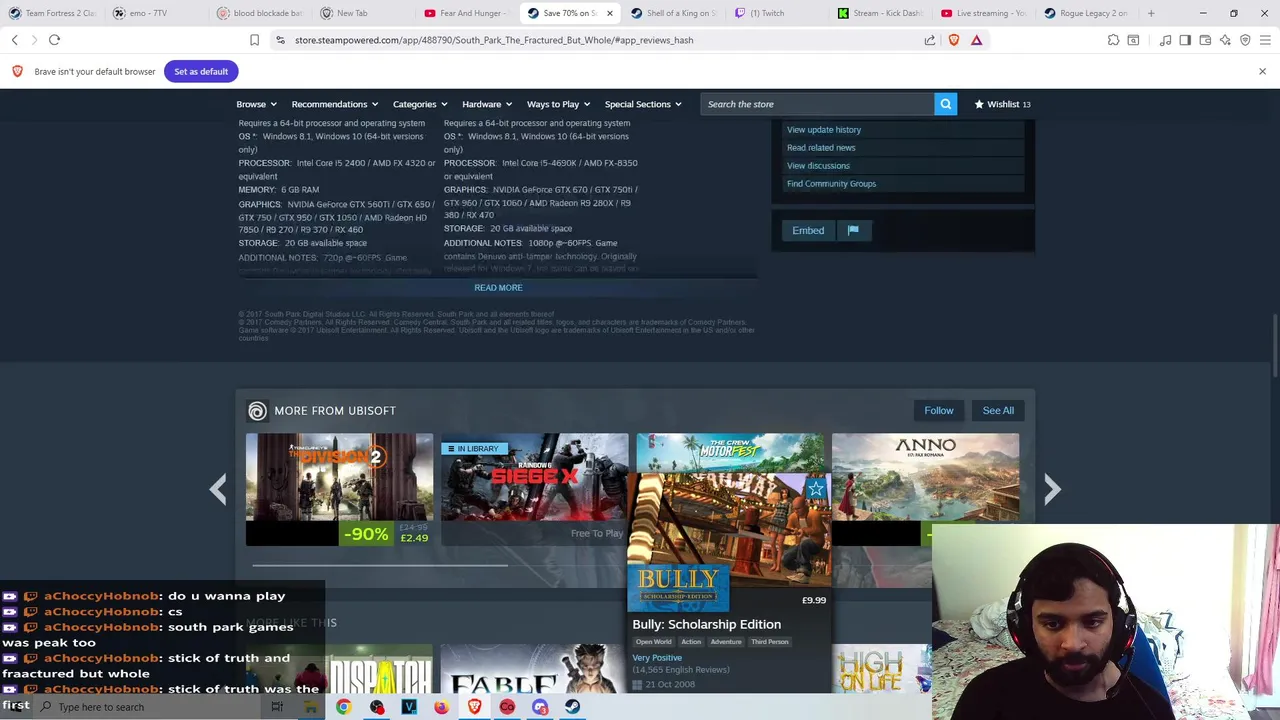
Task: Open Steam from the taskbar
Action: coord(572,707)
